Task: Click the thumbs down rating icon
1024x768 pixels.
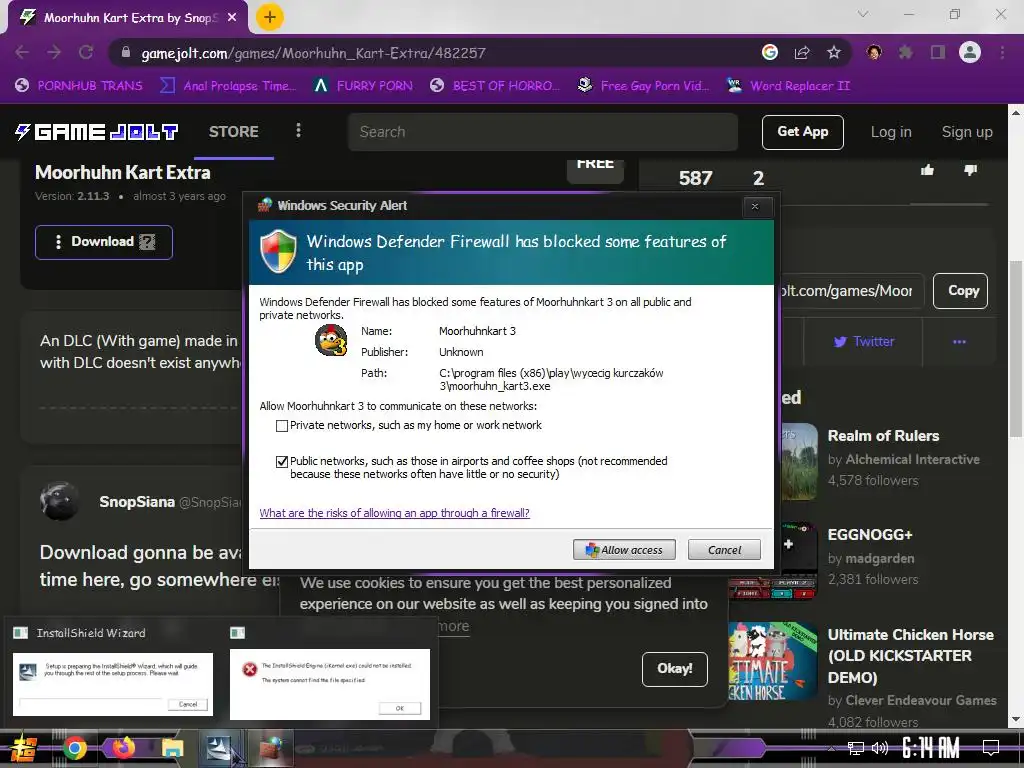Action: click(970, 170)
